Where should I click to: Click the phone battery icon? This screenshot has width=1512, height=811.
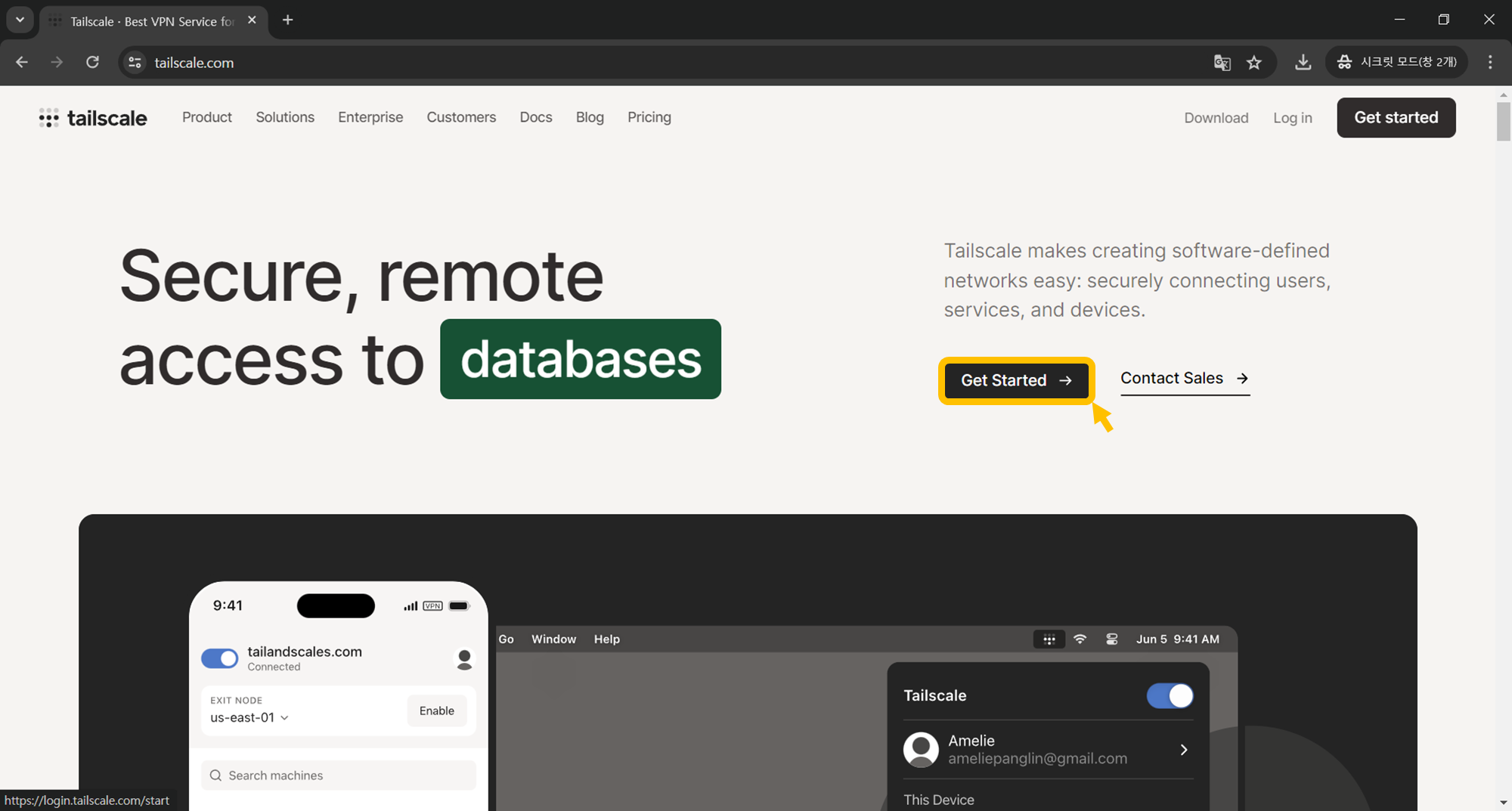coord(460,606)
